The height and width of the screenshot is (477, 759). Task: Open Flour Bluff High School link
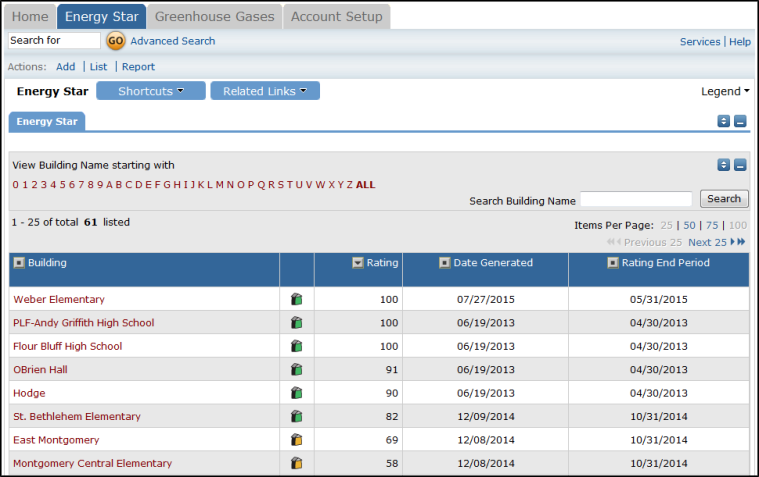click(68, 346)
